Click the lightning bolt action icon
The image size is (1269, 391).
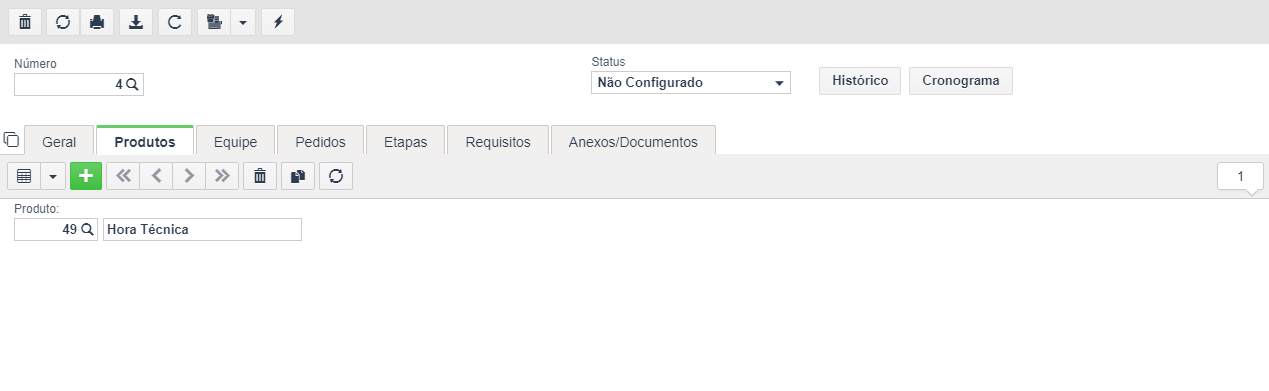(278, 22)
